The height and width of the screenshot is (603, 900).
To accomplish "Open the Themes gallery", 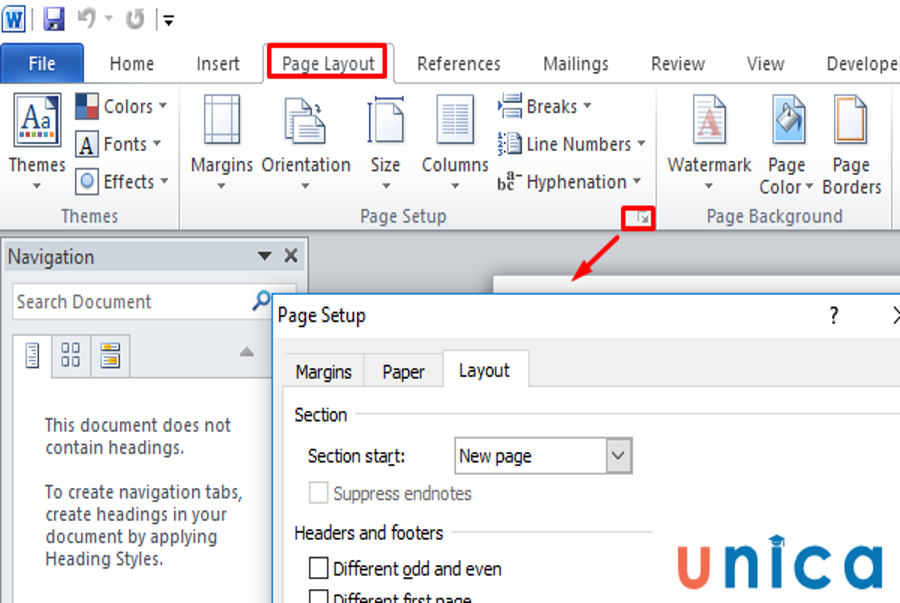I will [37, 142].
